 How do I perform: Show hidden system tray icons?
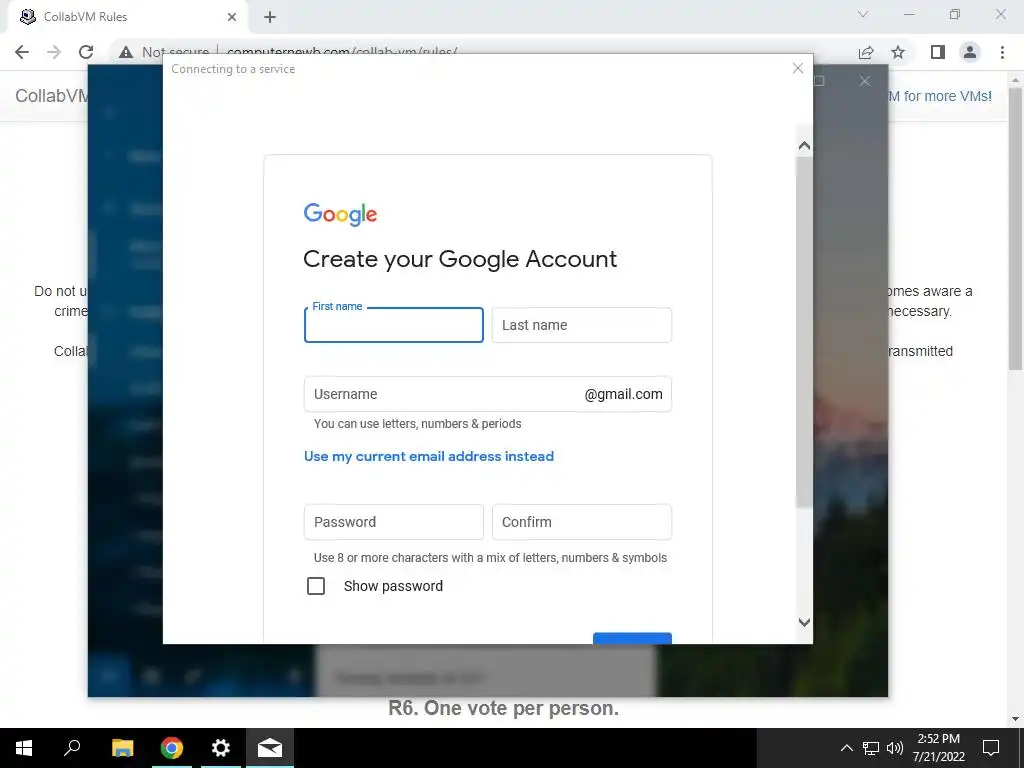coord(846,748)
